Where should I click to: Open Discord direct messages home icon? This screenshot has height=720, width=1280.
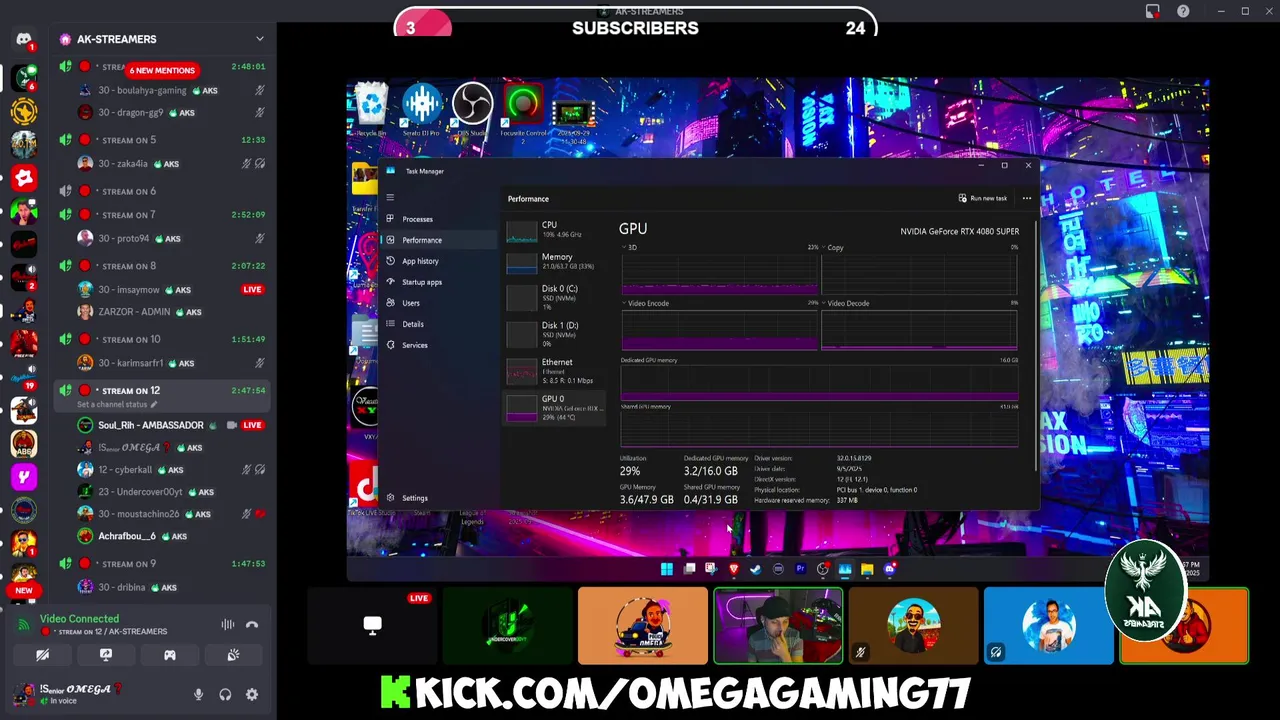point(24,39)
